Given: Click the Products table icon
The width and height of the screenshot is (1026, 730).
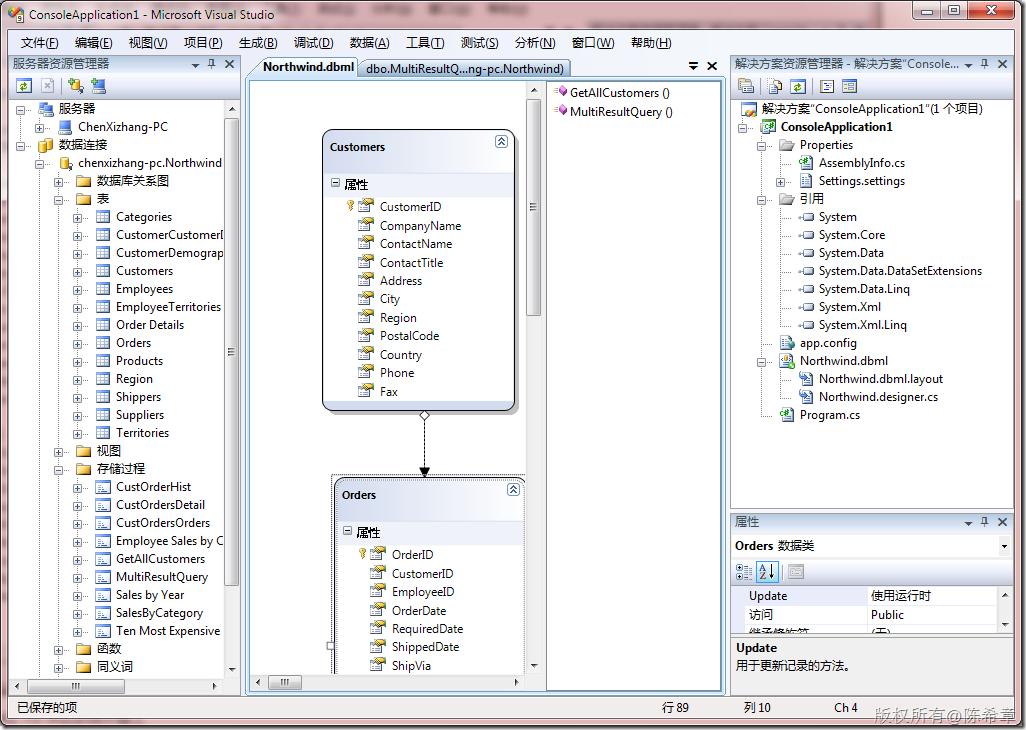Looking at the screenshot, I should click(103, 360).
